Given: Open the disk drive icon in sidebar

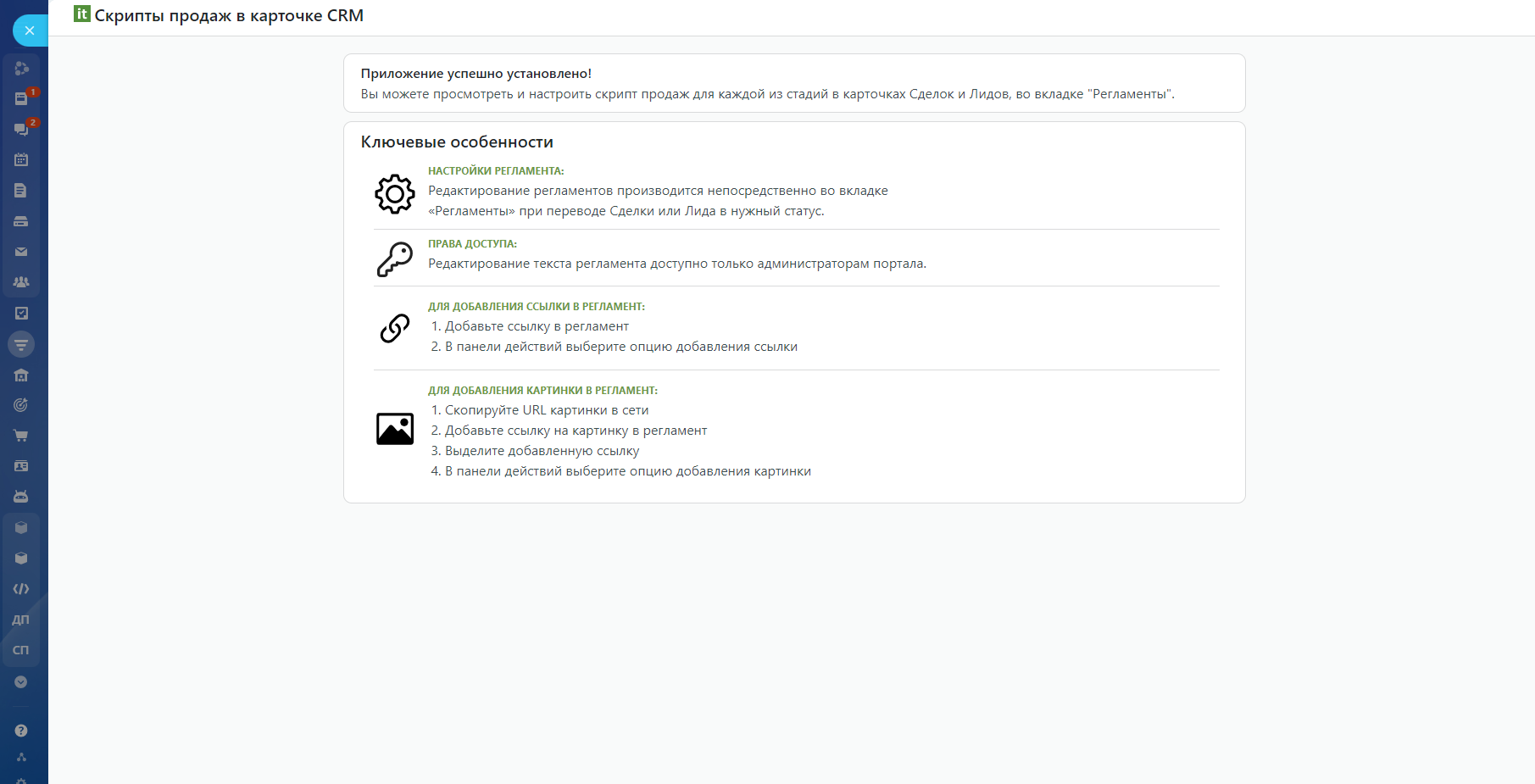Looking at the screenshot, I should [x=21, y=221].
